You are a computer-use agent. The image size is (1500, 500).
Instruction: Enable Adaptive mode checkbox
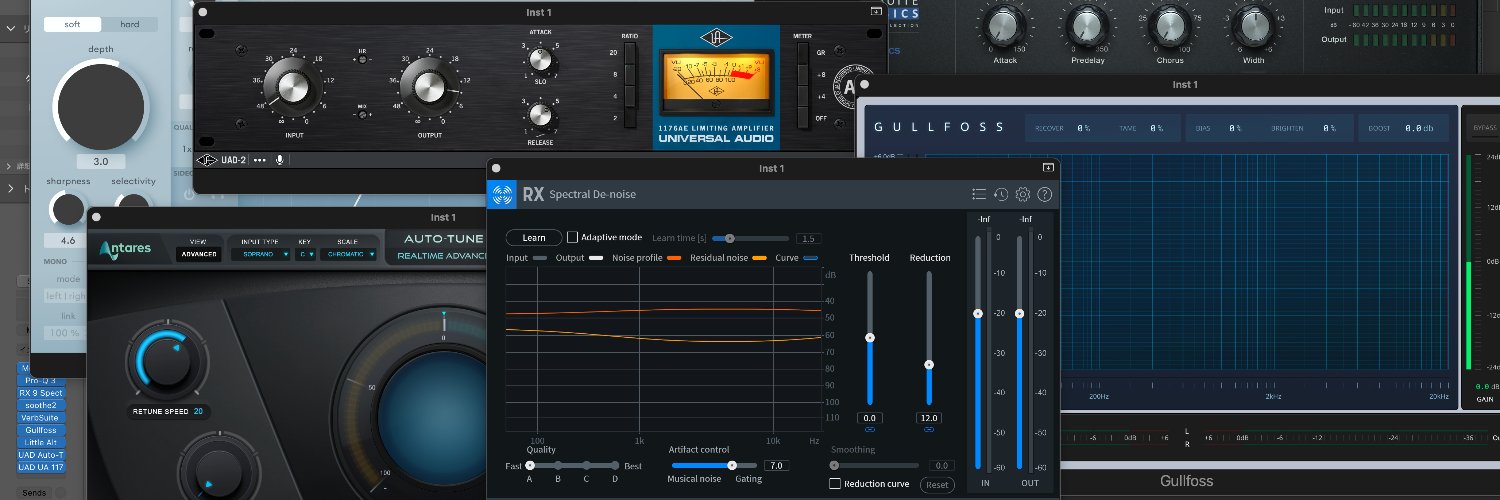click(x=573, y=237)
